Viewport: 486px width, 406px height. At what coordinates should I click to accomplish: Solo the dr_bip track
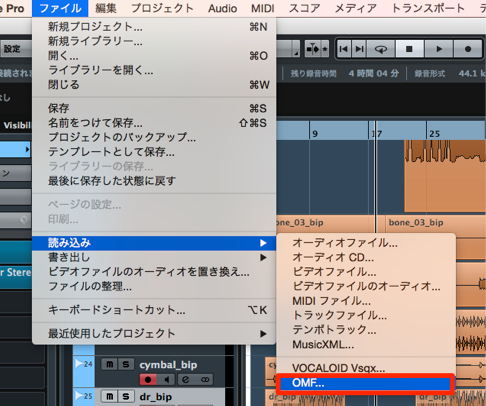[x=126, y=396]
